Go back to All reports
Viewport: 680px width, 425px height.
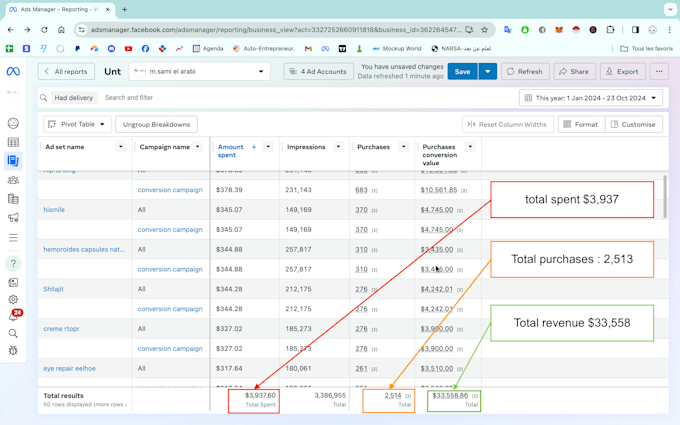(66, 72)
